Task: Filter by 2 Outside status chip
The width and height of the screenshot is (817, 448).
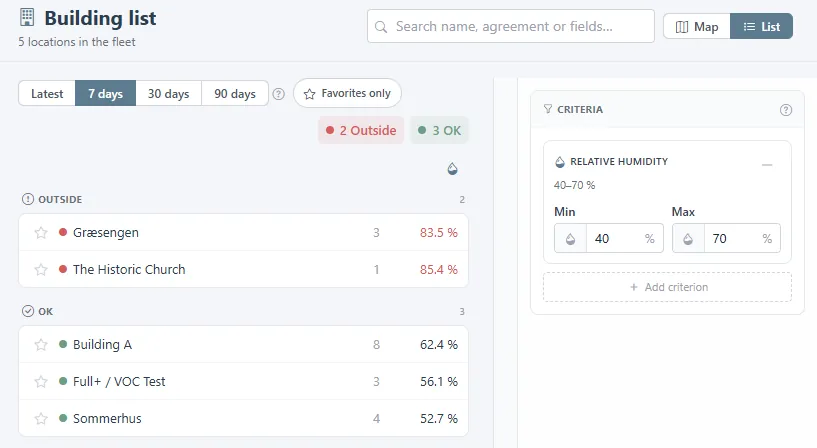Action: coord(361,130)
